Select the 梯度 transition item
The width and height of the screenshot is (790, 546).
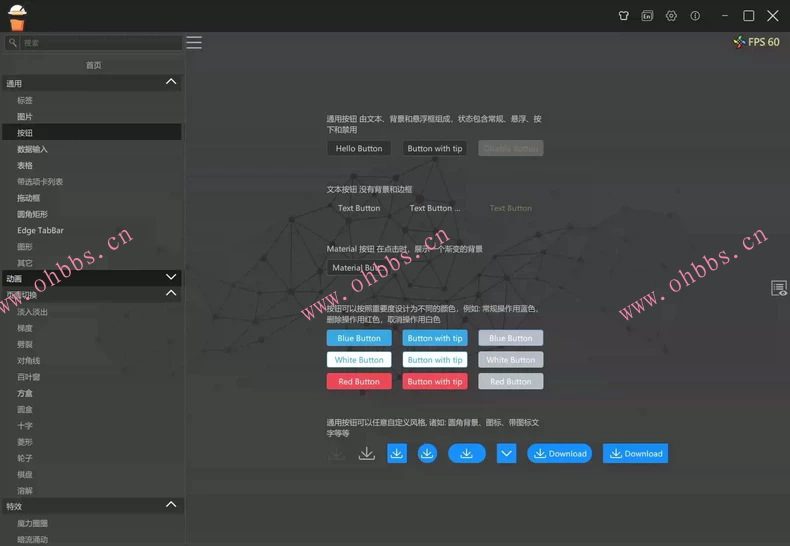(x=92, y=328)
